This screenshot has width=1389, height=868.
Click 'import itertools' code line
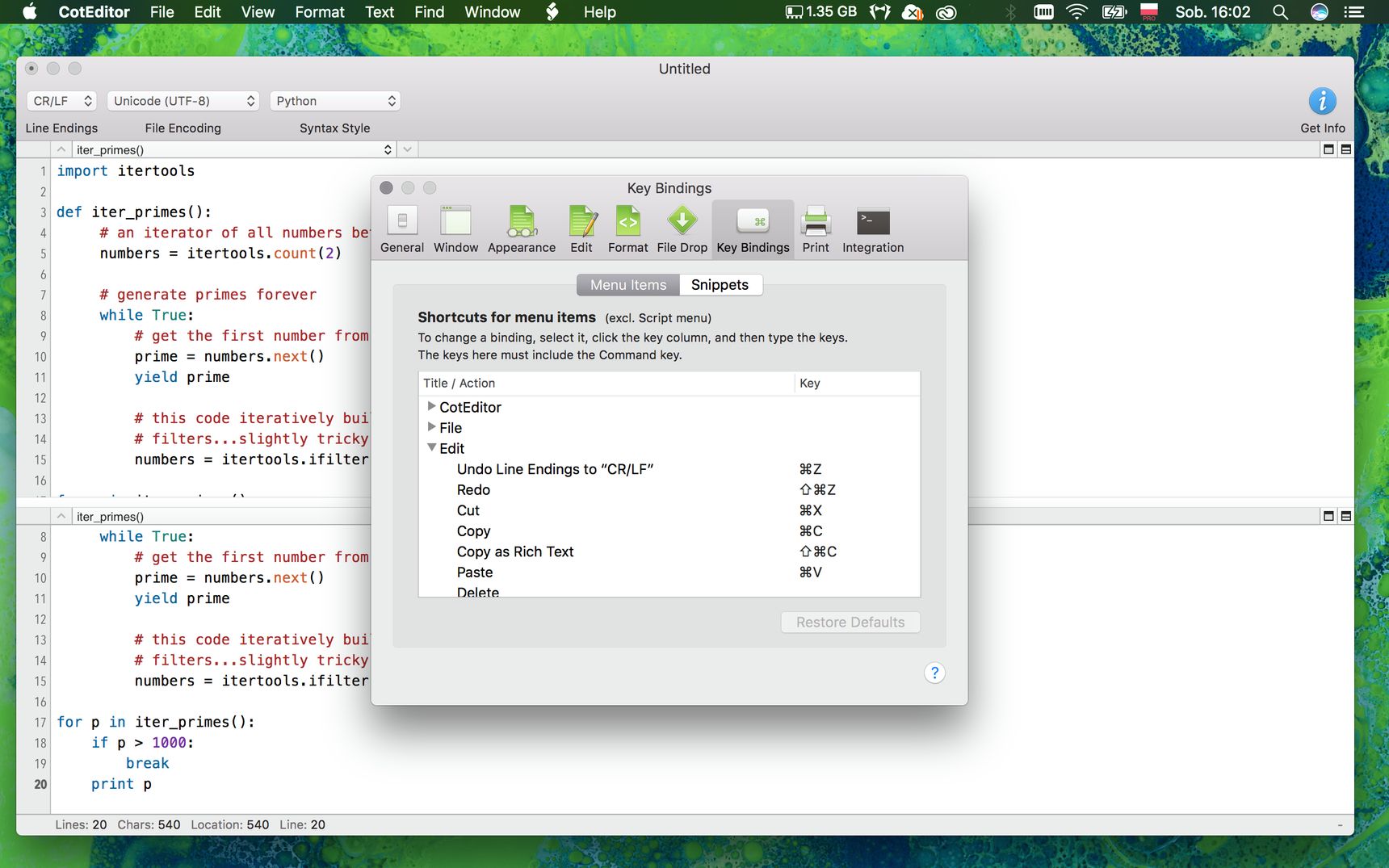(125, 171)
